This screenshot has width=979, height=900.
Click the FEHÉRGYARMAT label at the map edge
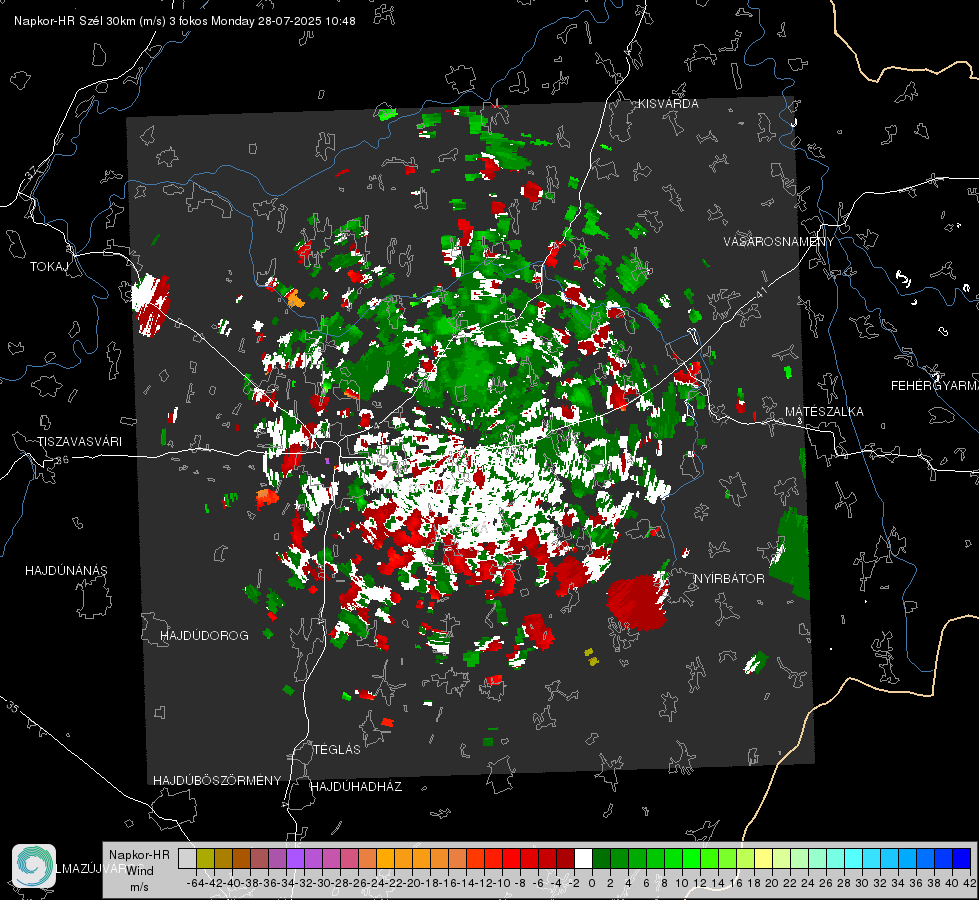coord(934,386)
